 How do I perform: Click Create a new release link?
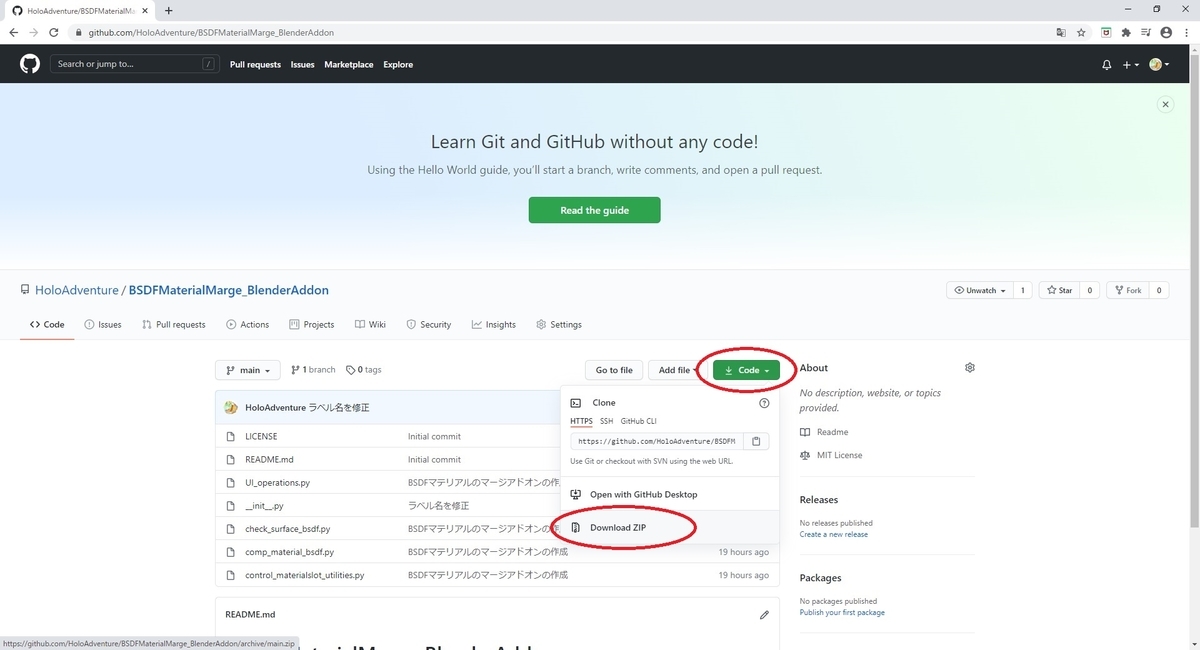(x=834, y=534)
